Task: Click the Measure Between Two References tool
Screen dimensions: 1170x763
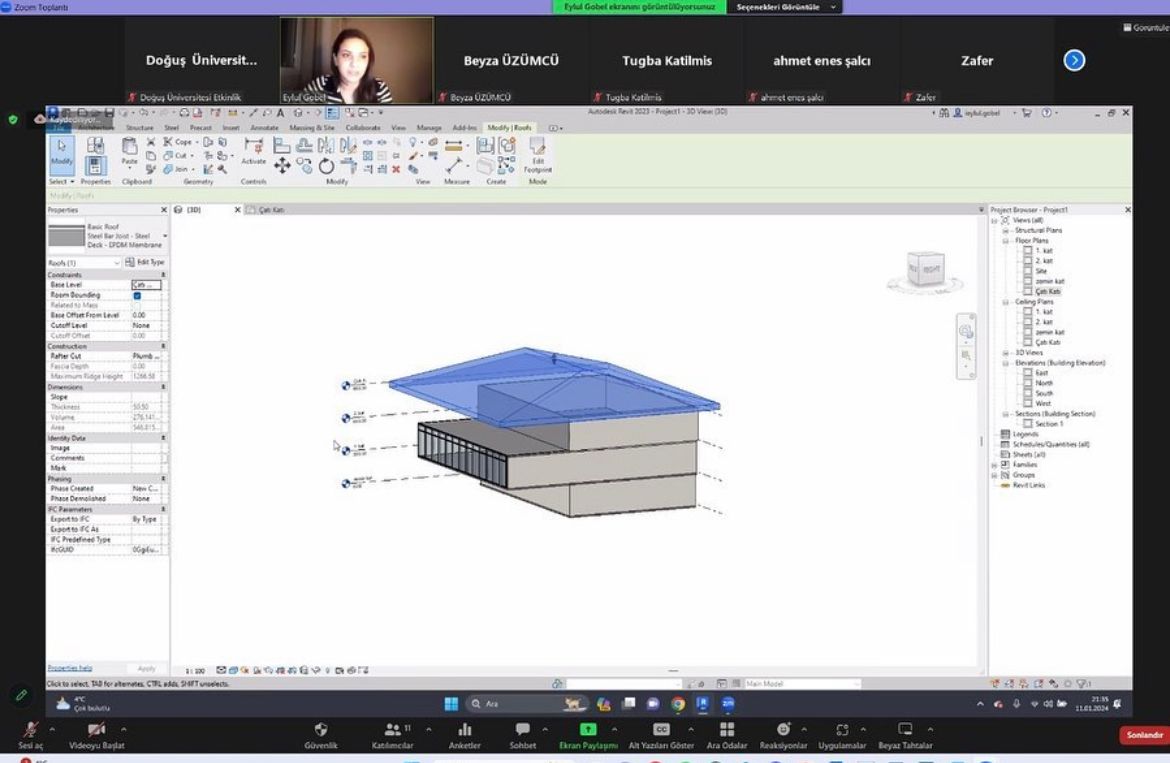Action: tap(454, 145)
